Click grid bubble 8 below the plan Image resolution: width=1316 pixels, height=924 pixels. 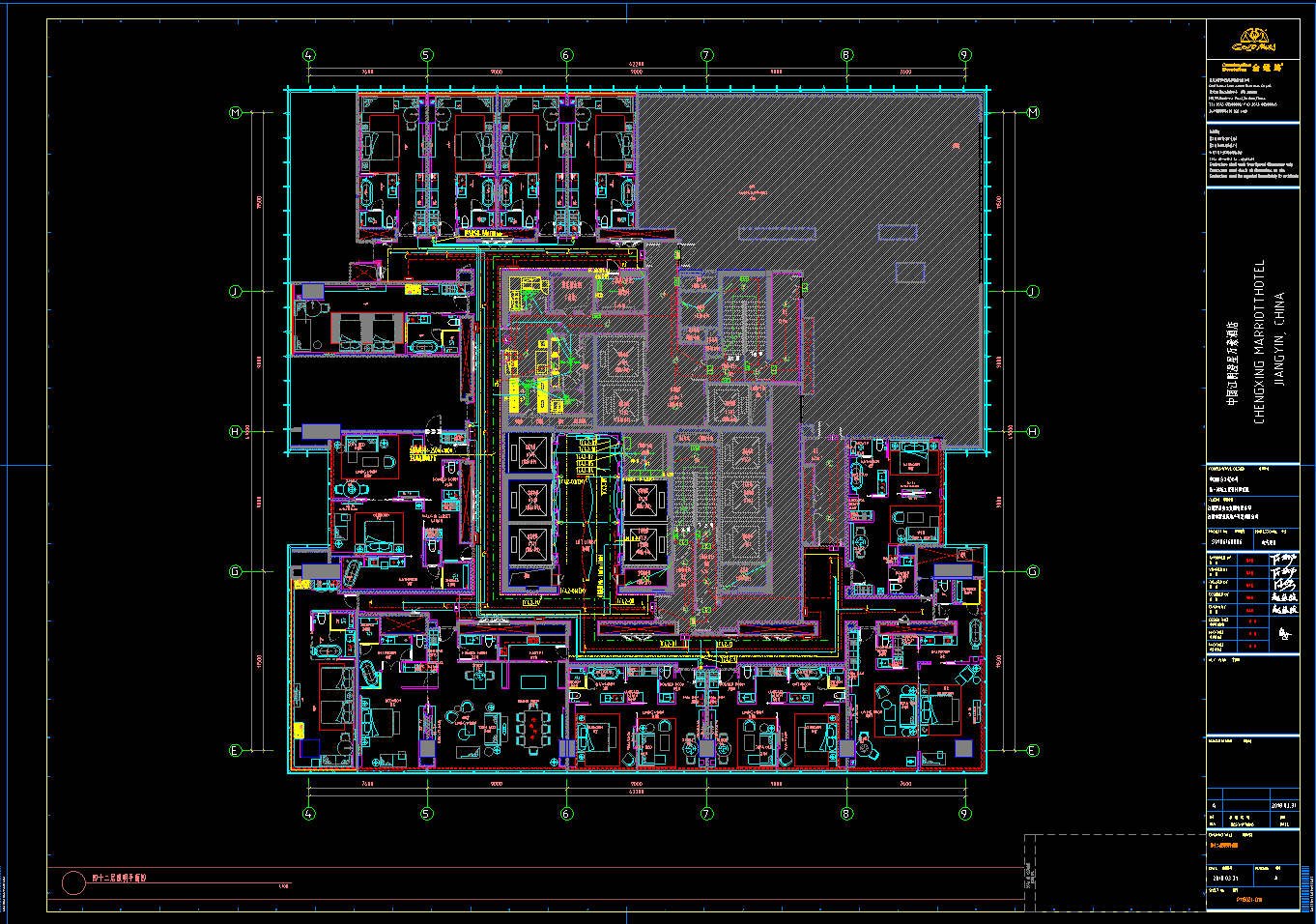click(846, 814)
